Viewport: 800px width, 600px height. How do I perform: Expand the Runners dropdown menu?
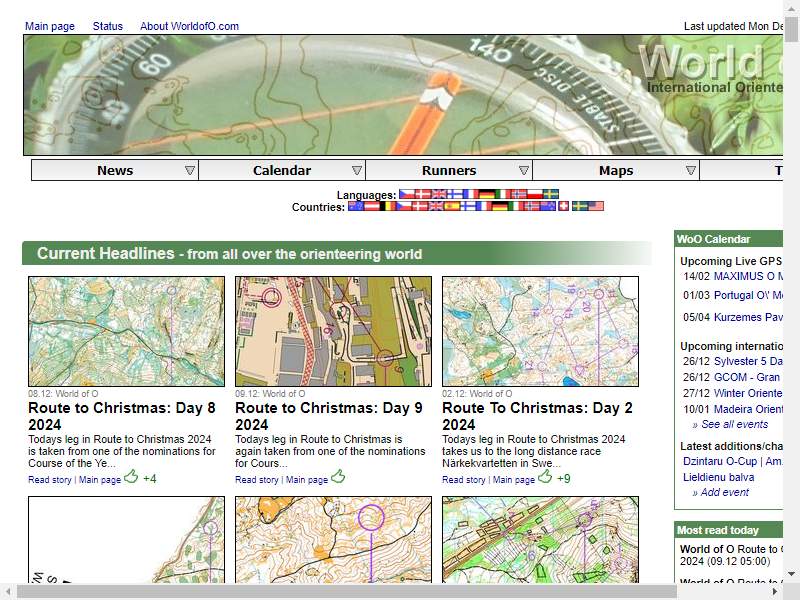click(523, 170)
